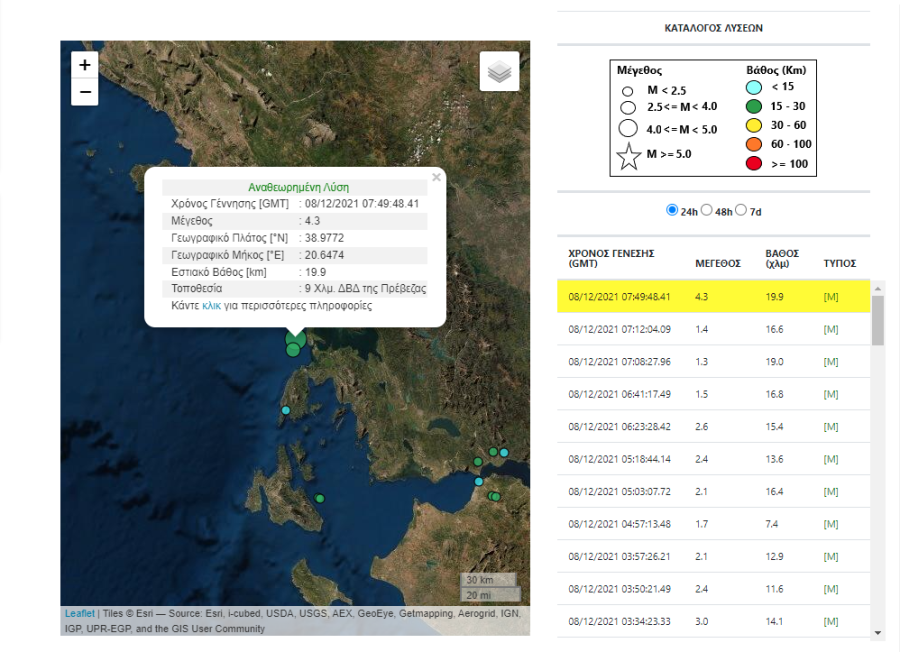
Task: Select the 24h time range
Action: click(x=672, y=210)
